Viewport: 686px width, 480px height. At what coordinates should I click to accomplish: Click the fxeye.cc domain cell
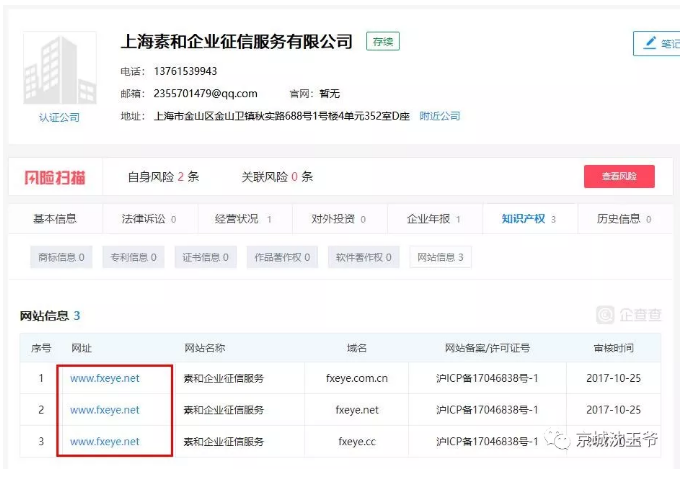pyautogui.click(x=357, y=441)
